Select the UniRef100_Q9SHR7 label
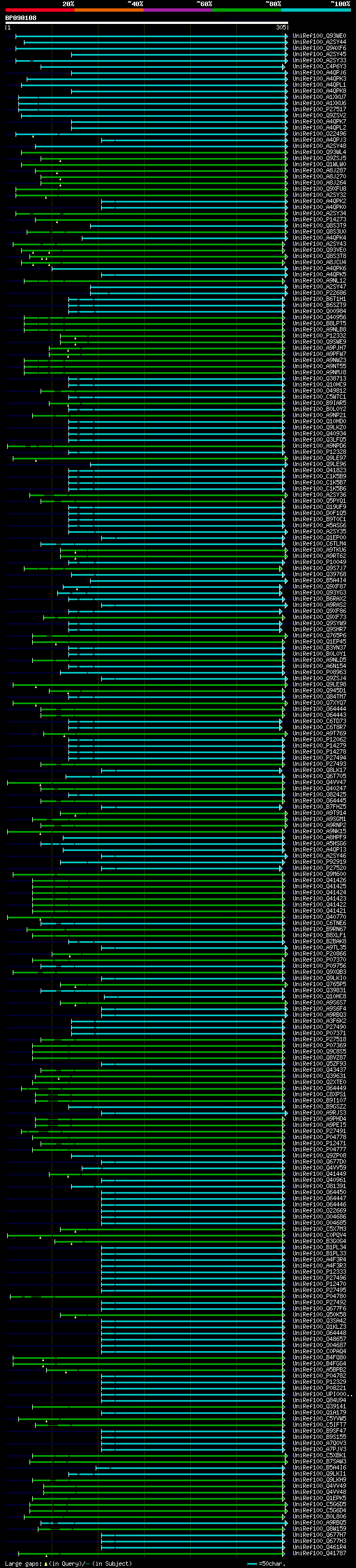Image resolution: width=356 pixels, height=1568 pixels. (319, 630)
